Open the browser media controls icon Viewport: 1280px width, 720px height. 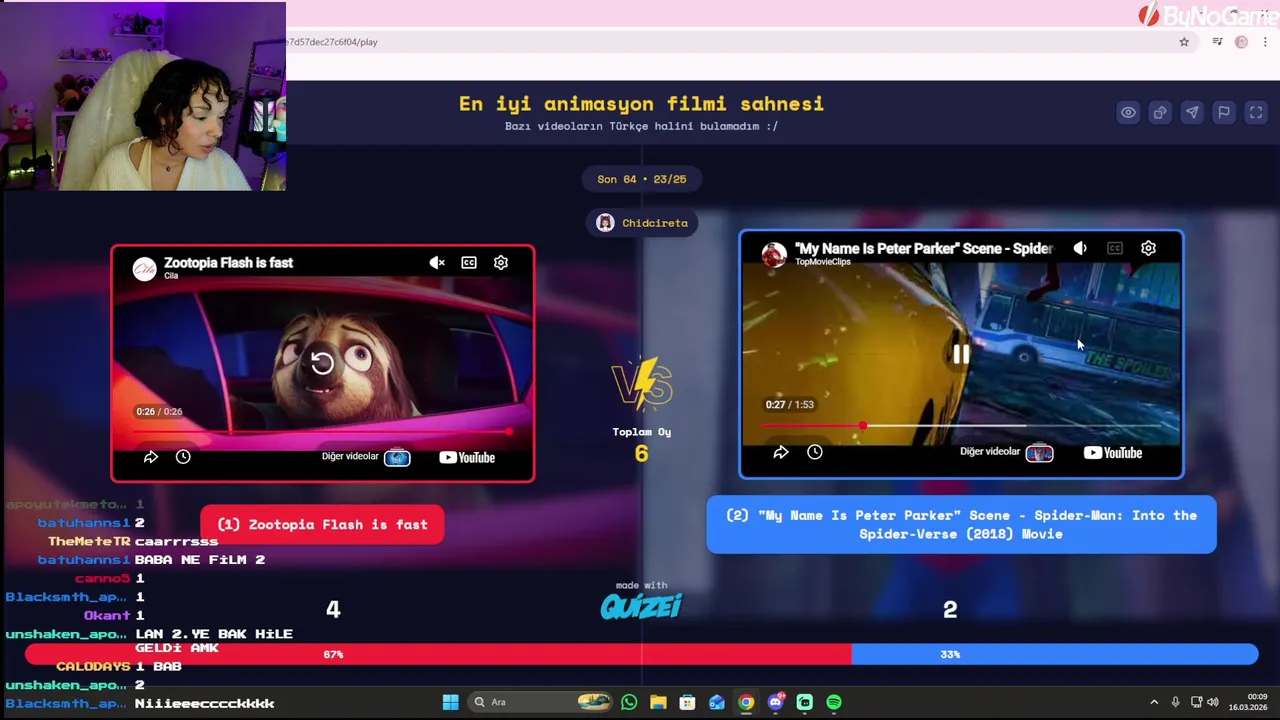tap(1217, 42)
